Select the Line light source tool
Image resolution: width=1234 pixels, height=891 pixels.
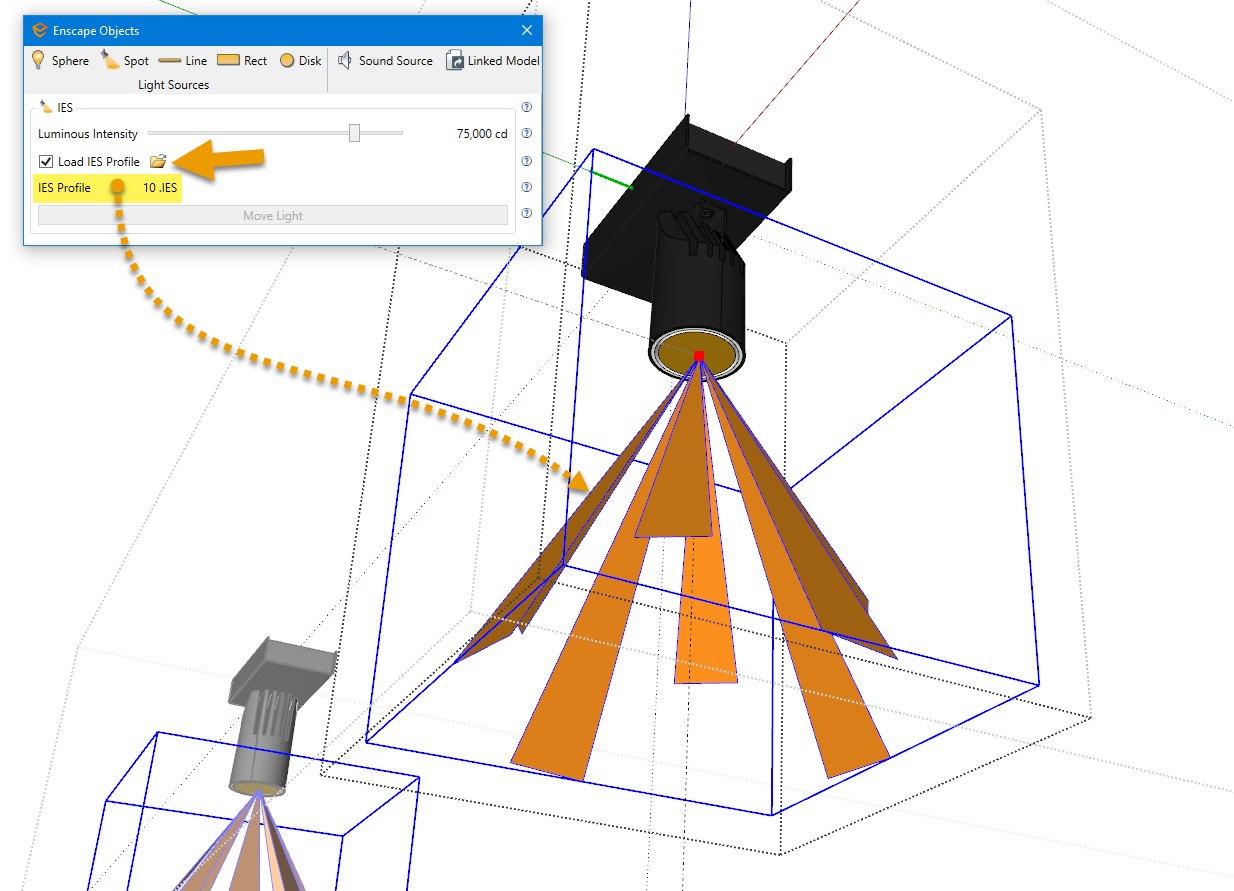(185, 60)
